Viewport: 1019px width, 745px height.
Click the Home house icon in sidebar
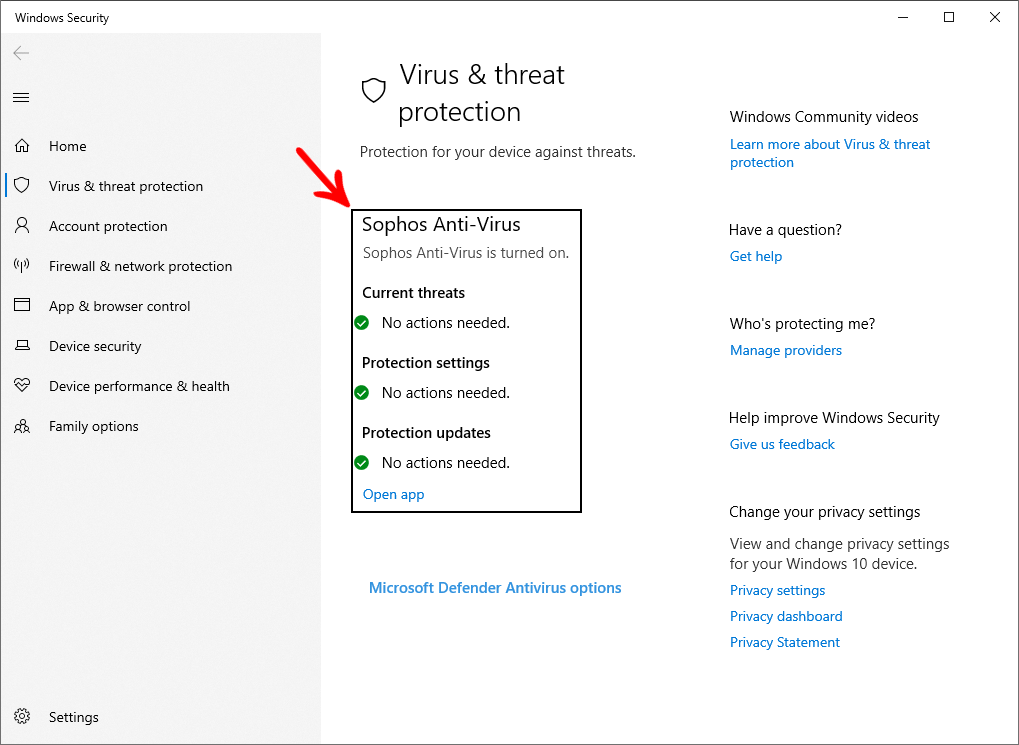click(x=22, y=146)
